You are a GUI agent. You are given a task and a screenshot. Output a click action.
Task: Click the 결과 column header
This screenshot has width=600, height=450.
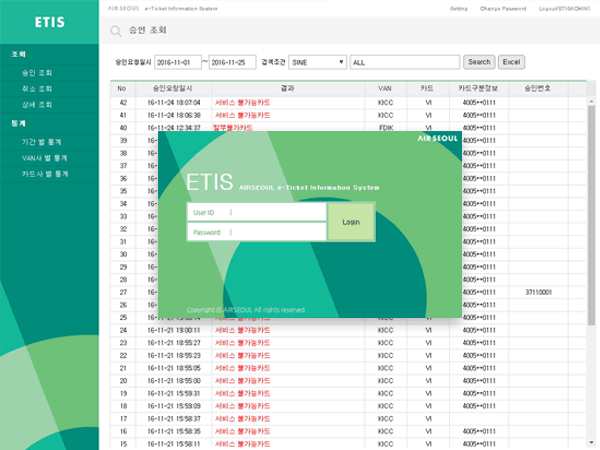point(288,89)
